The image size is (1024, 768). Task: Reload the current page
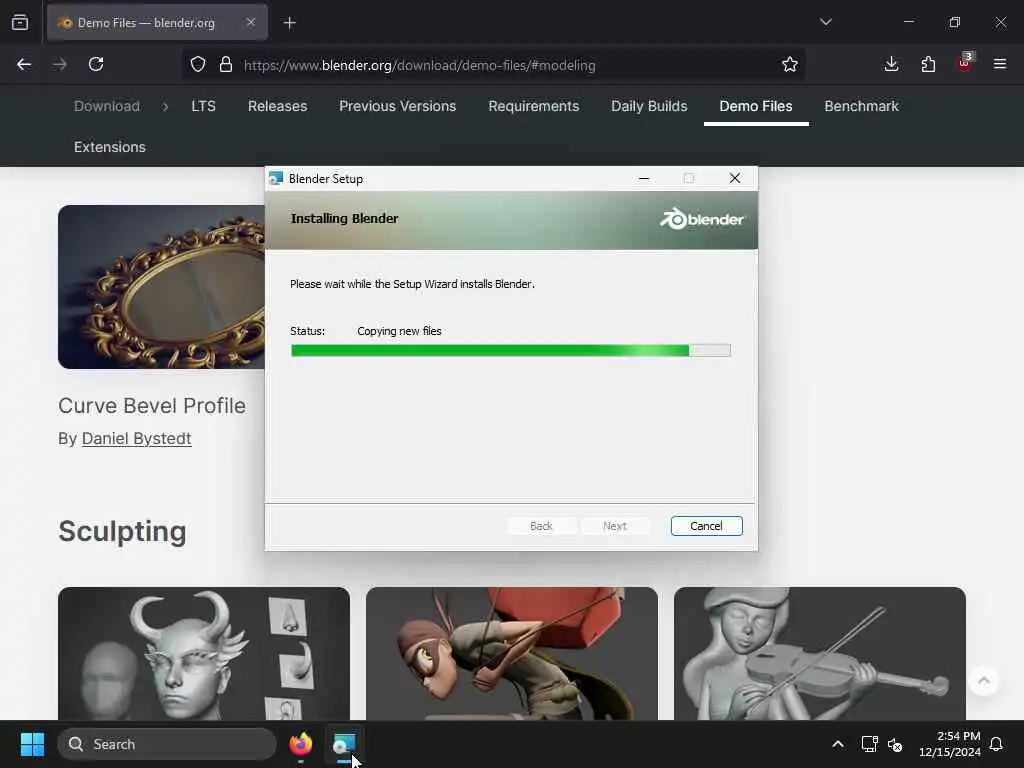tap(96, 64)
